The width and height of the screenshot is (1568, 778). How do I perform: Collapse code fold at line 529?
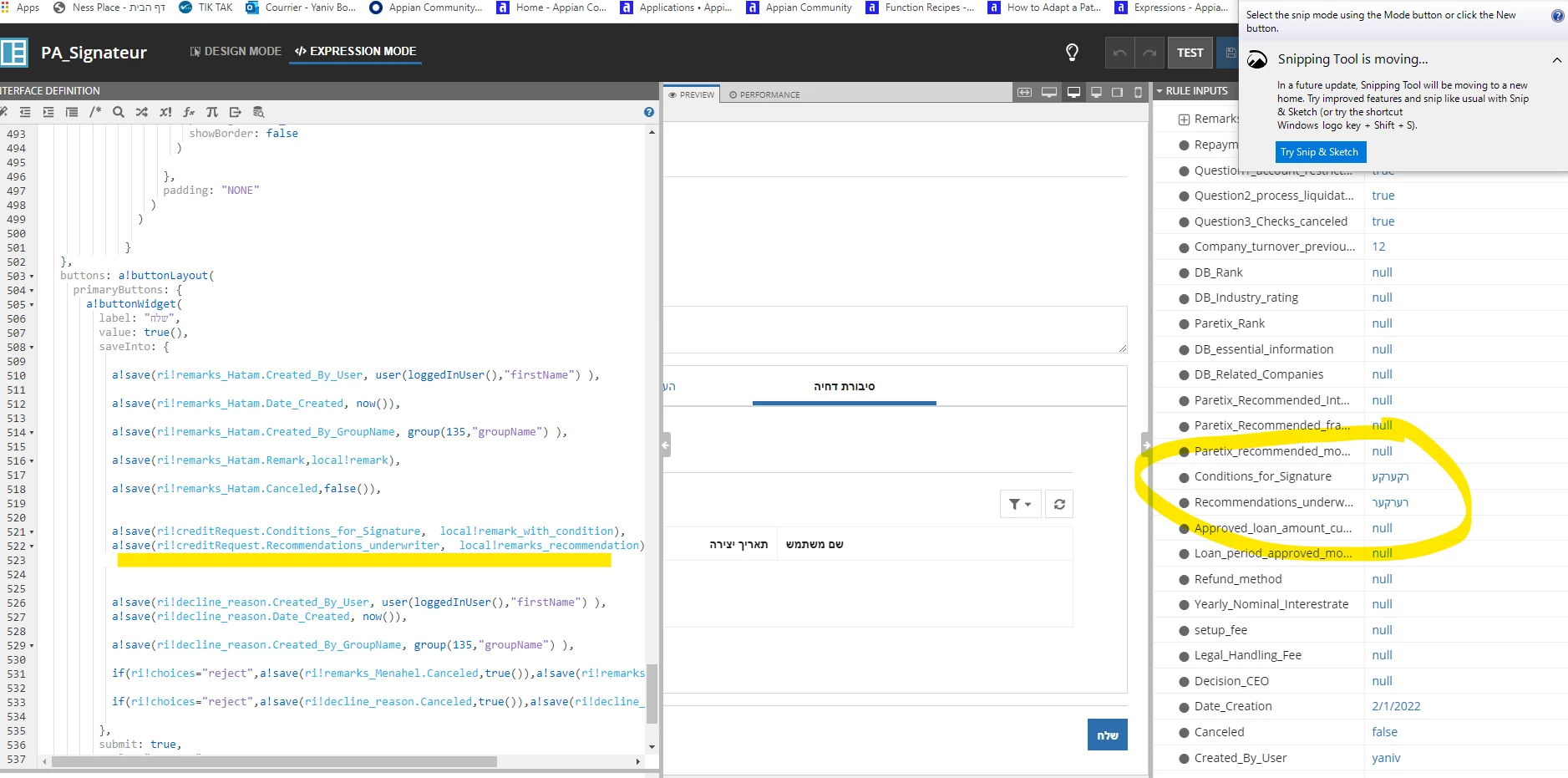coord(32,646)
